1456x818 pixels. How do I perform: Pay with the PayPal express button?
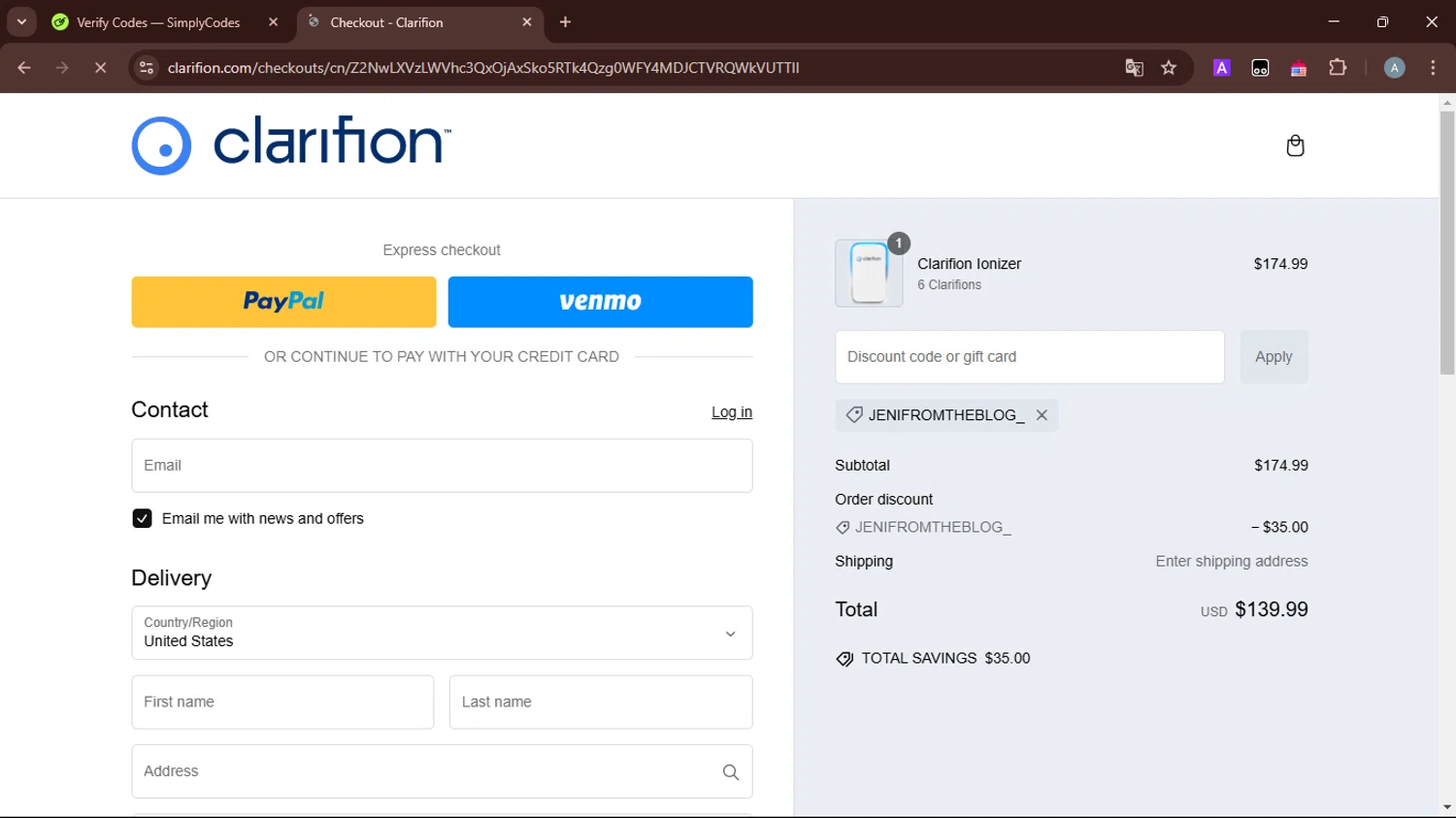(x=283, y=302)
